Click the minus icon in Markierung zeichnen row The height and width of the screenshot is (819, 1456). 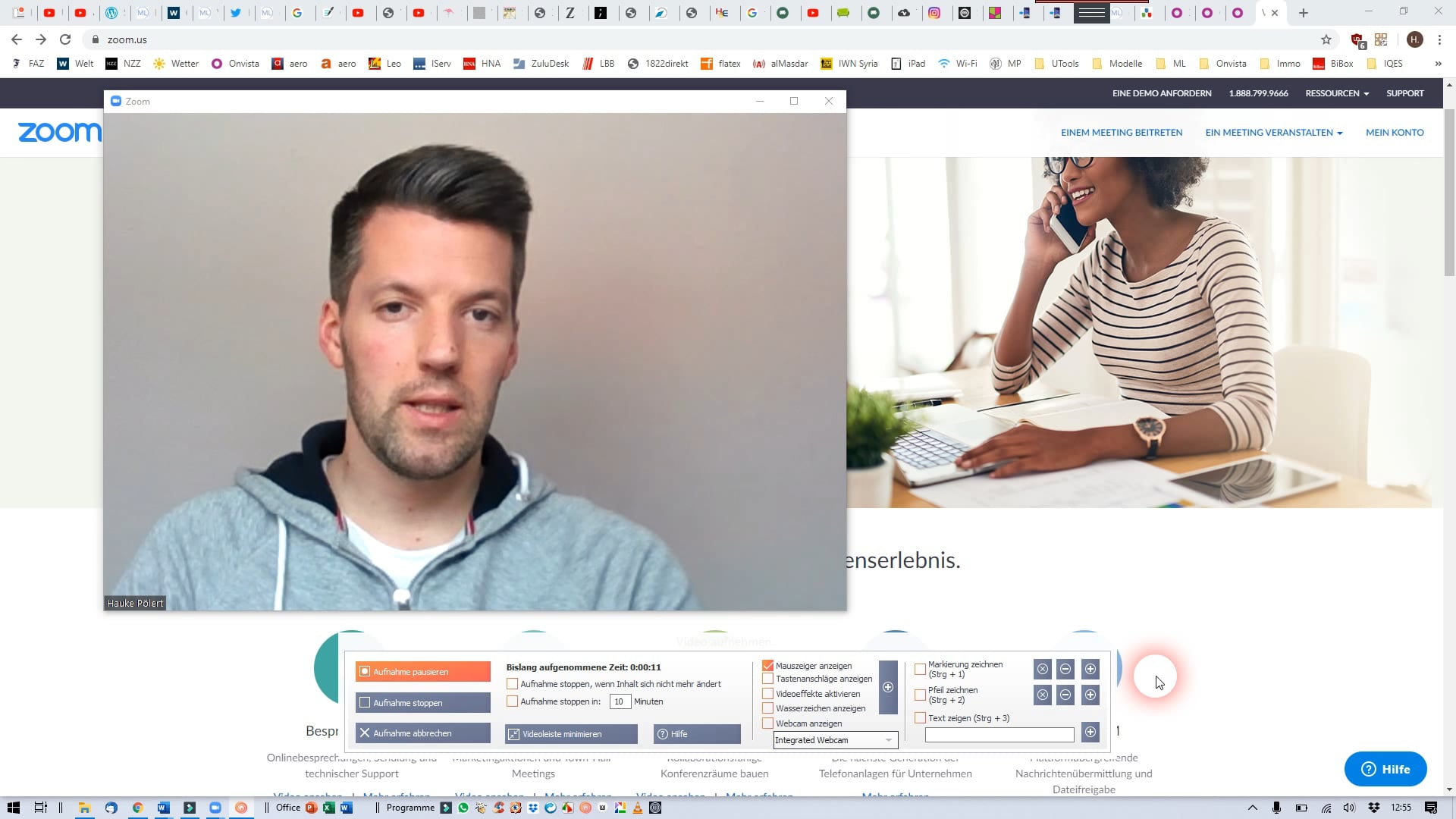1065,669
